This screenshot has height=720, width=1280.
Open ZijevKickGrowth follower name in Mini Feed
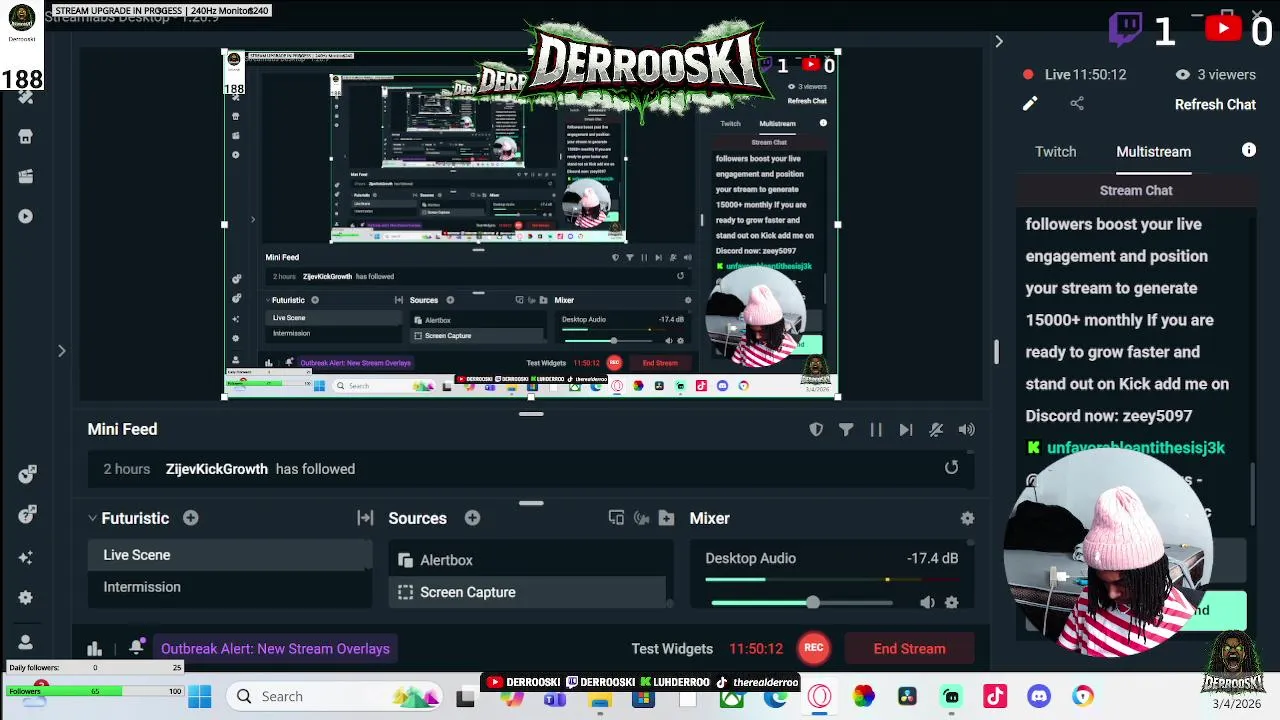[216, 469]
